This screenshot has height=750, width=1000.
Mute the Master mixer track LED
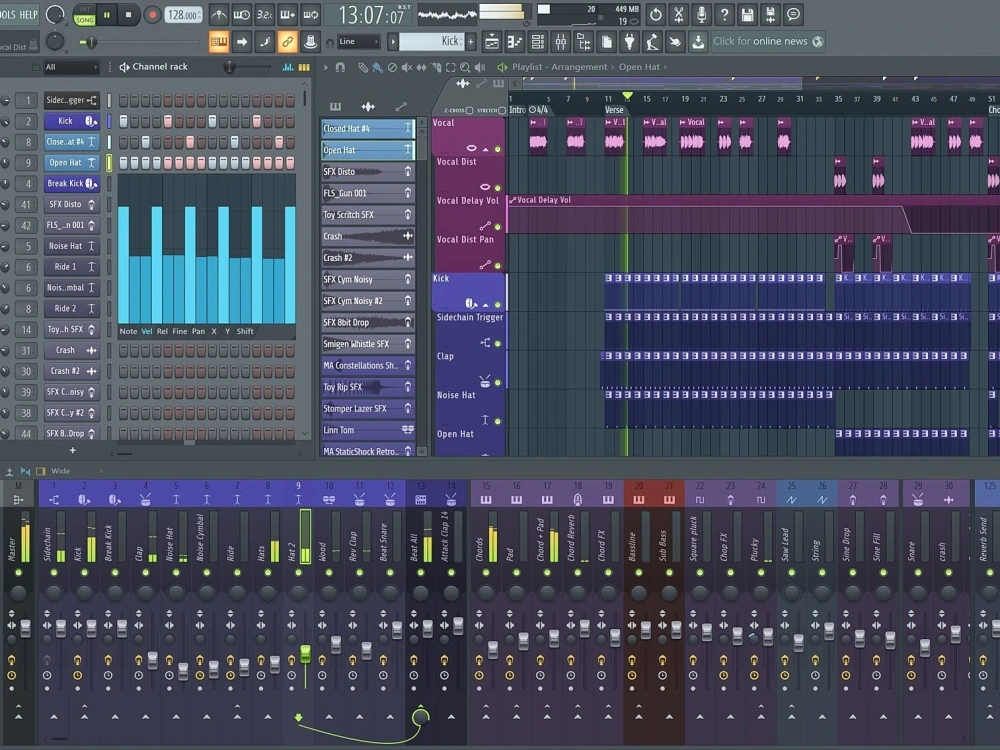[18, 573]
